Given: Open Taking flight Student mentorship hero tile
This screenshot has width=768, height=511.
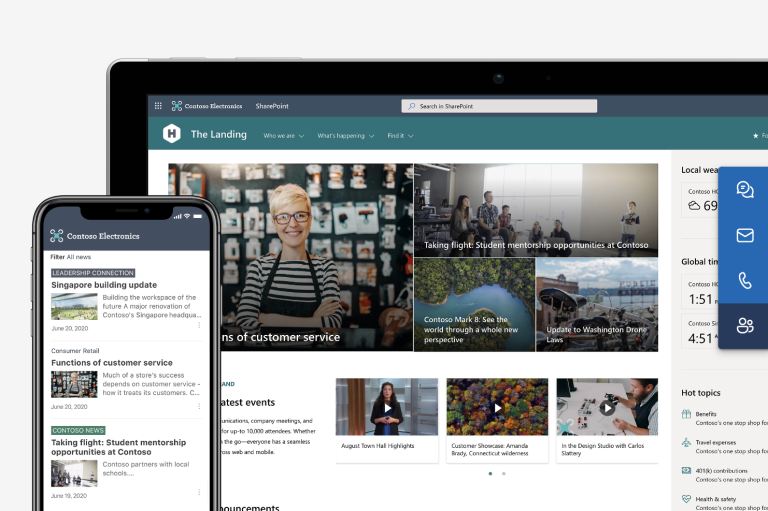Looking at the screenshot, I should [x=536, y=210].
